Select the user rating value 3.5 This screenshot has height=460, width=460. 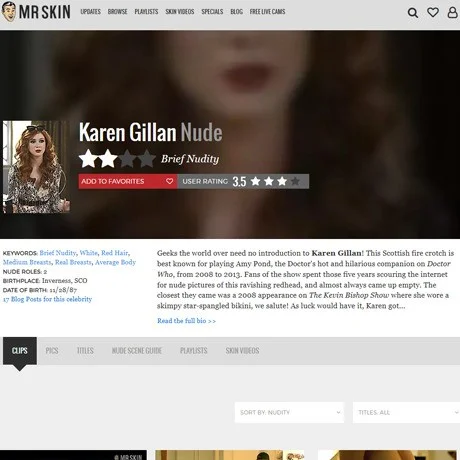(239, 182)
